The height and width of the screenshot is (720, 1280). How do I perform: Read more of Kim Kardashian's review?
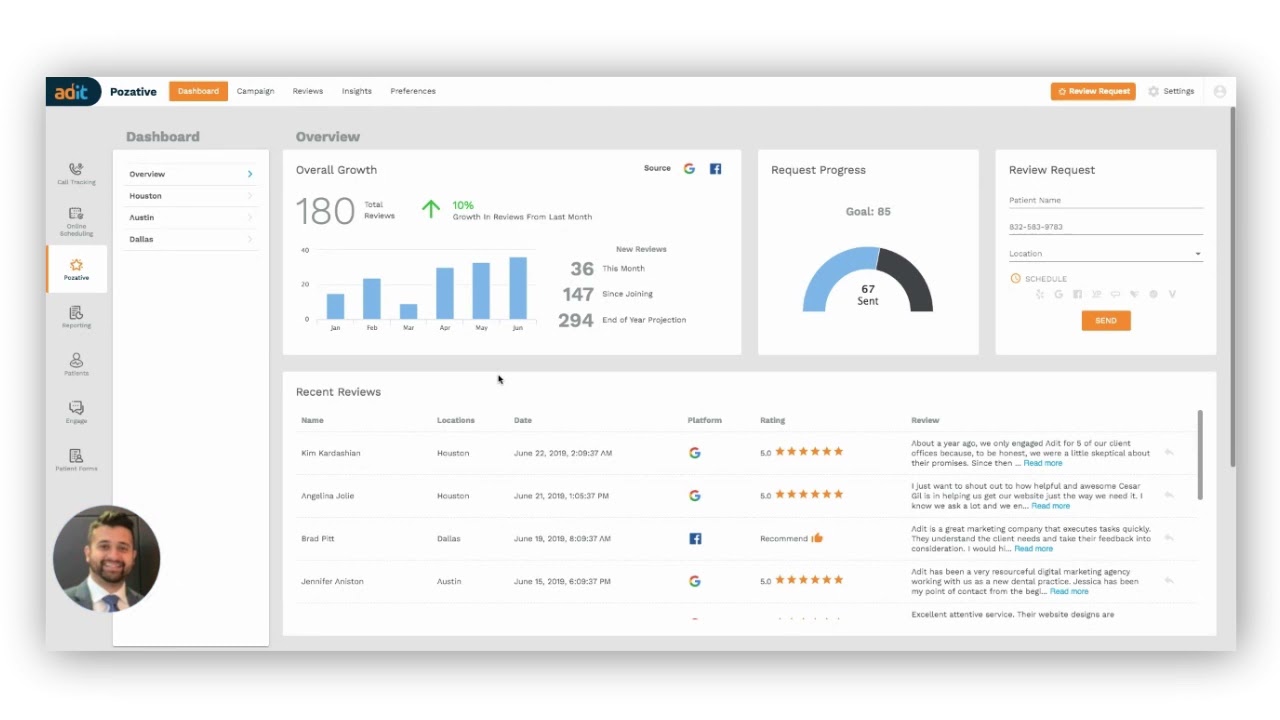click(x=1043, y=463)
